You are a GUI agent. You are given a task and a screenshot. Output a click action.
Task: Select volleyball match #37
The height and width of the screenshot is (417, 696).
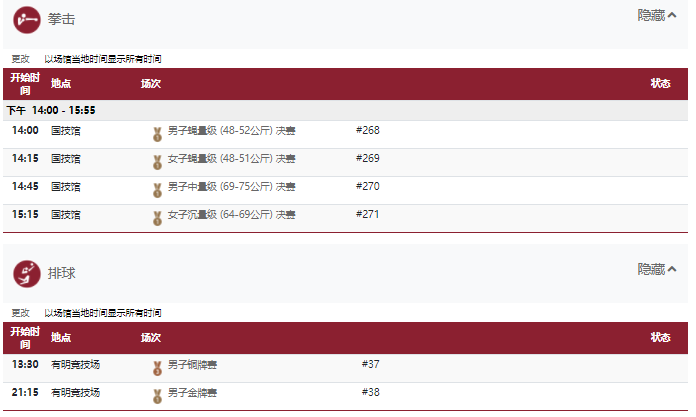pos(371,365)
